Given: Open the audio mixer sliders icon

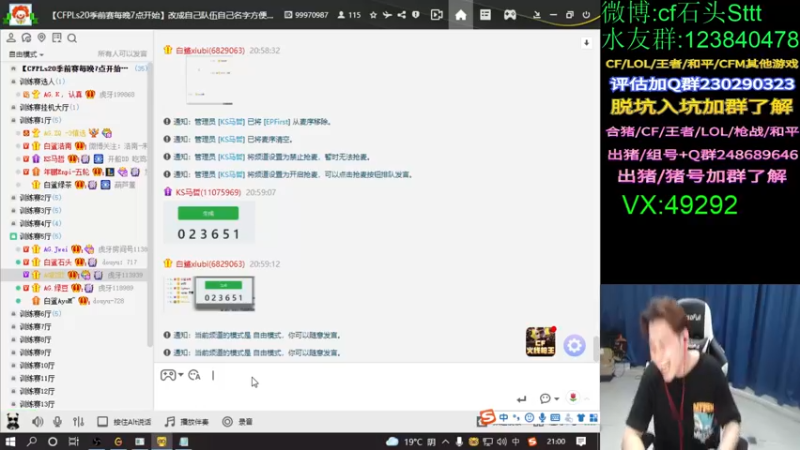Looking at the screenshot, I should (78, 421).
